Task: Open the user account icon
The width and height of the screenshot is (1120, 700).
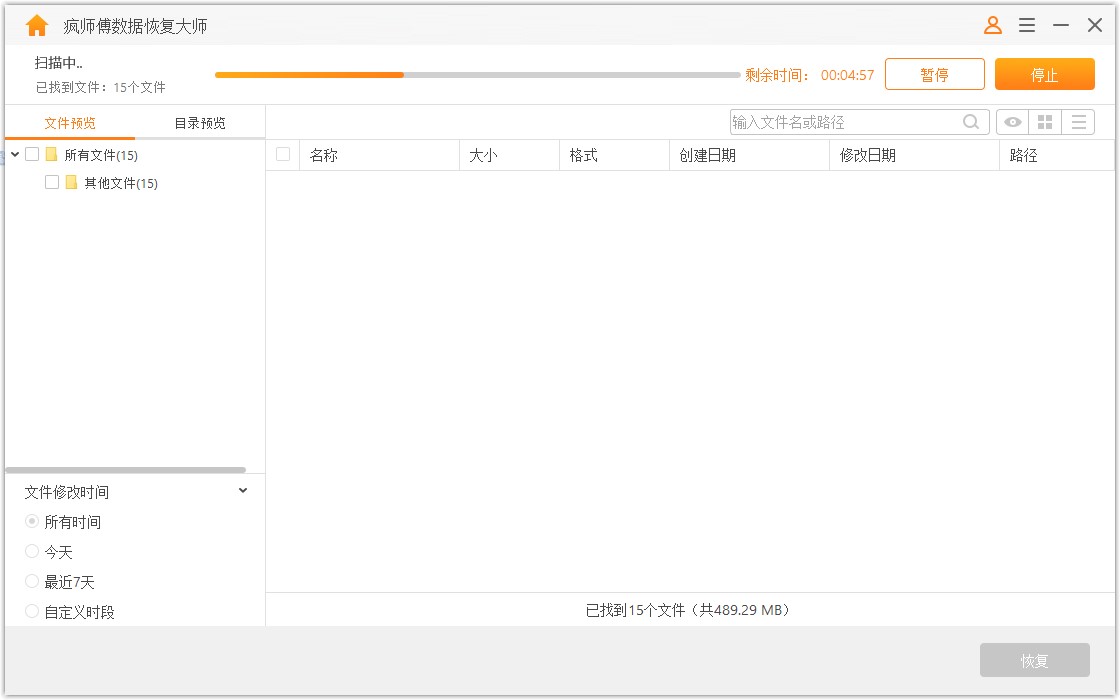Action: (x=993, y=26)
